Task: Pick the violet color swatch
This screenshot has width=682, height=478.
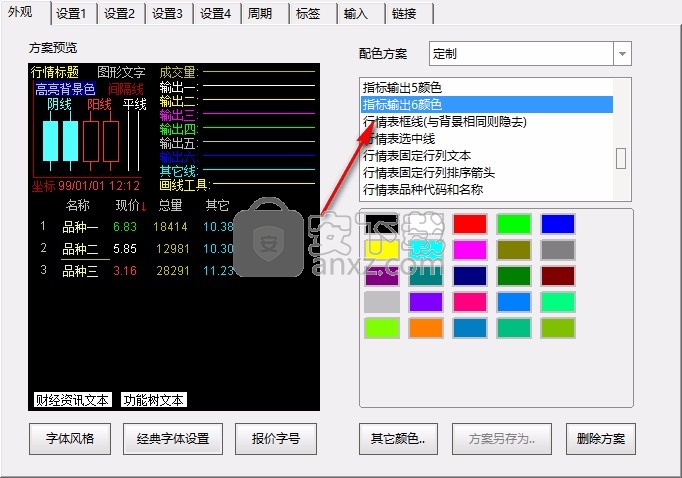Action: (426, 302)
